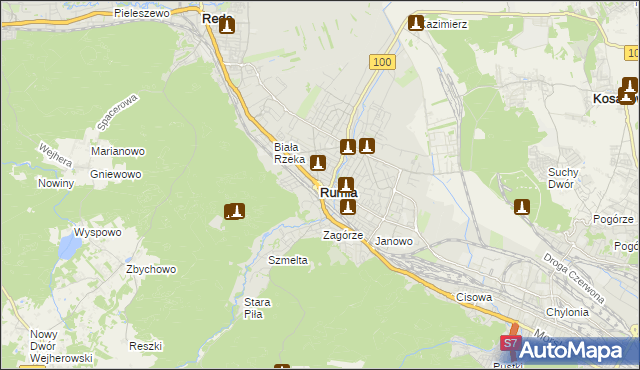Click the monument icon beside Kazimierz
The image size is (640, 370).
pyautogui.click(x=416, y=23)
